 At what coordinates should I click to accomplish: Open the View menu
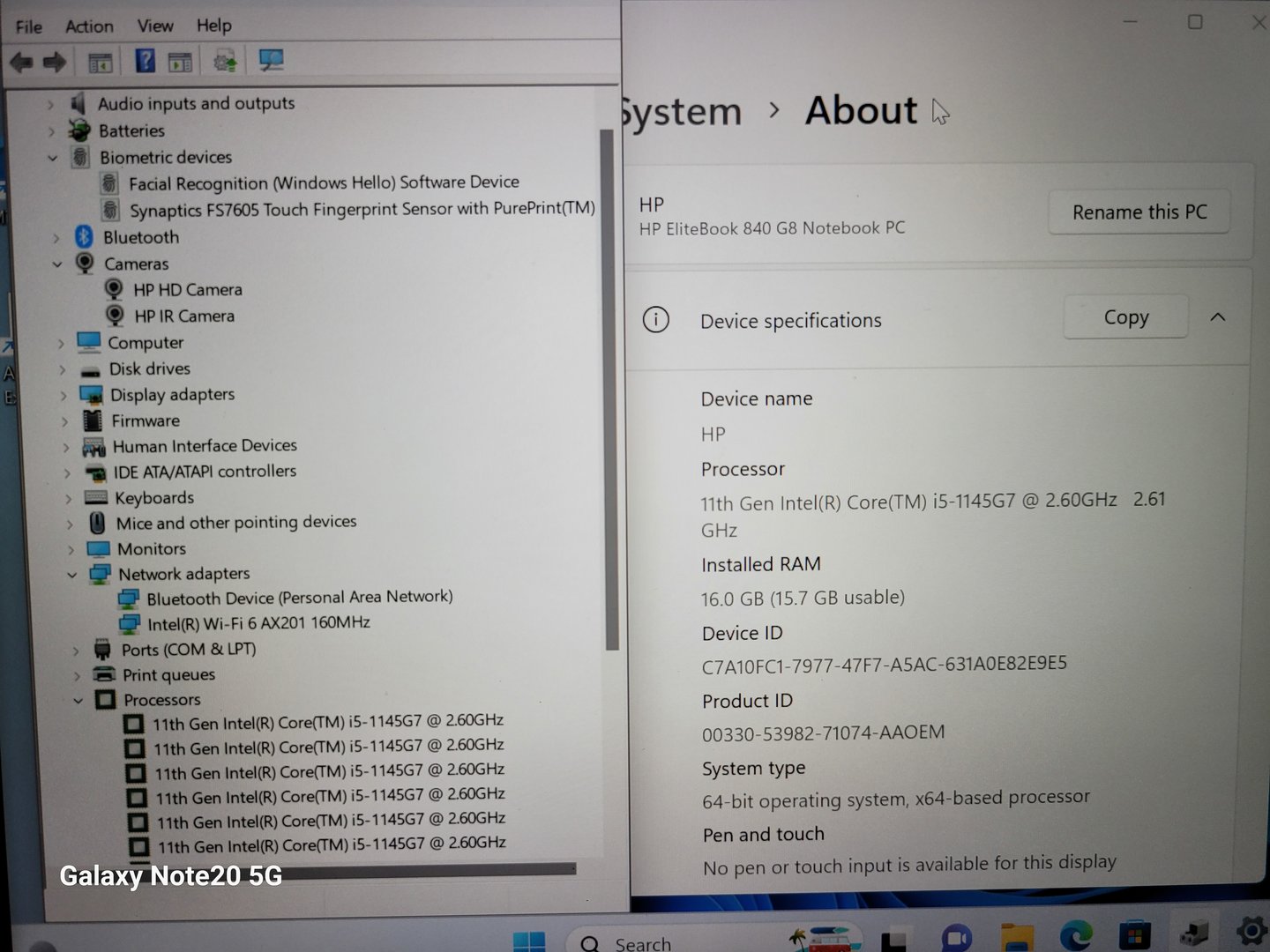[155, 26]
